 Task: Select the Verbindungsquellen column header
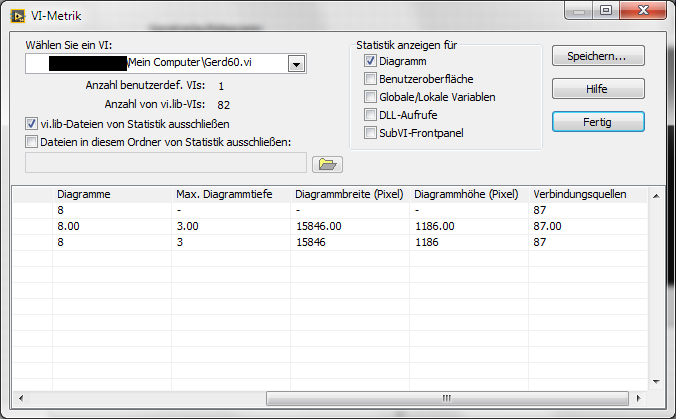(588, 194)
